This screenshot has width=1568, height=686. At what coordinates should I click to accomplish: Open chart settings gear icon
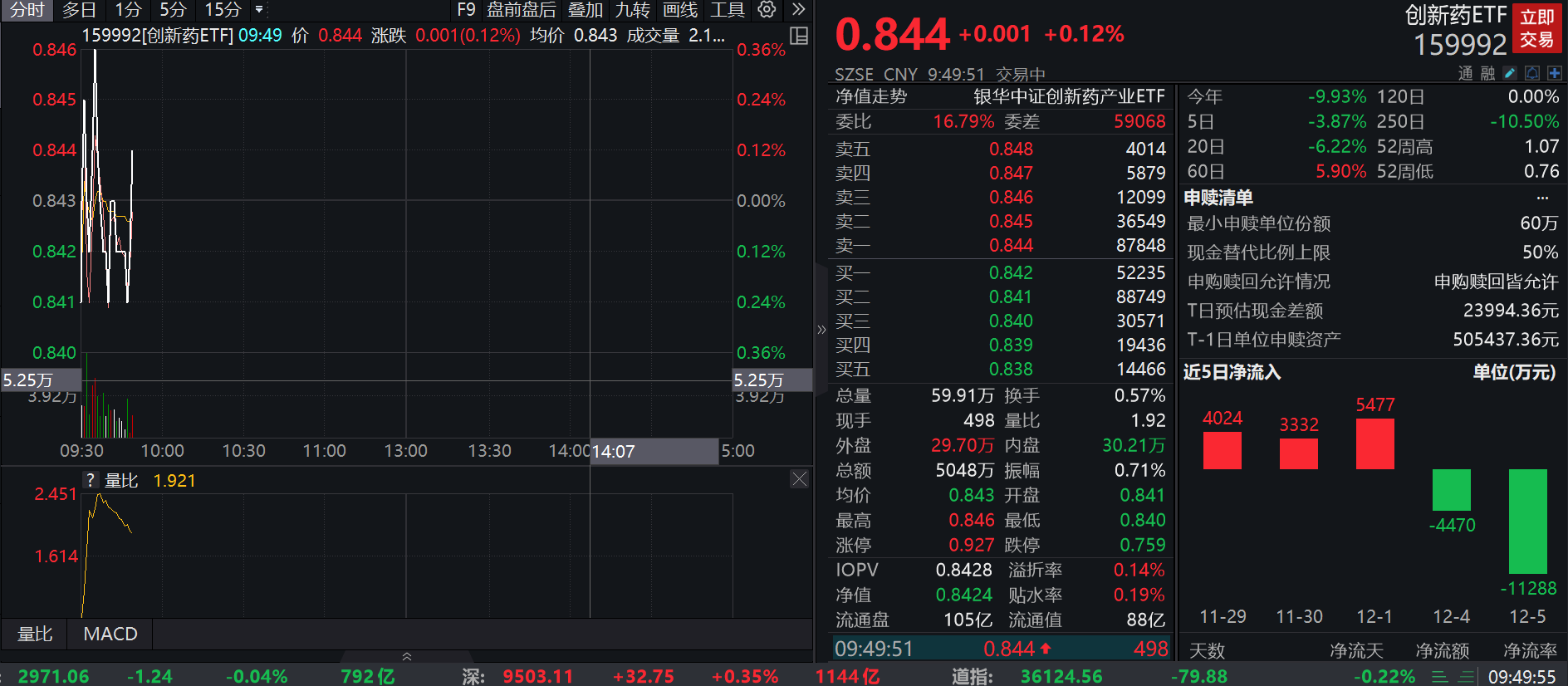[x=767, y=9]
